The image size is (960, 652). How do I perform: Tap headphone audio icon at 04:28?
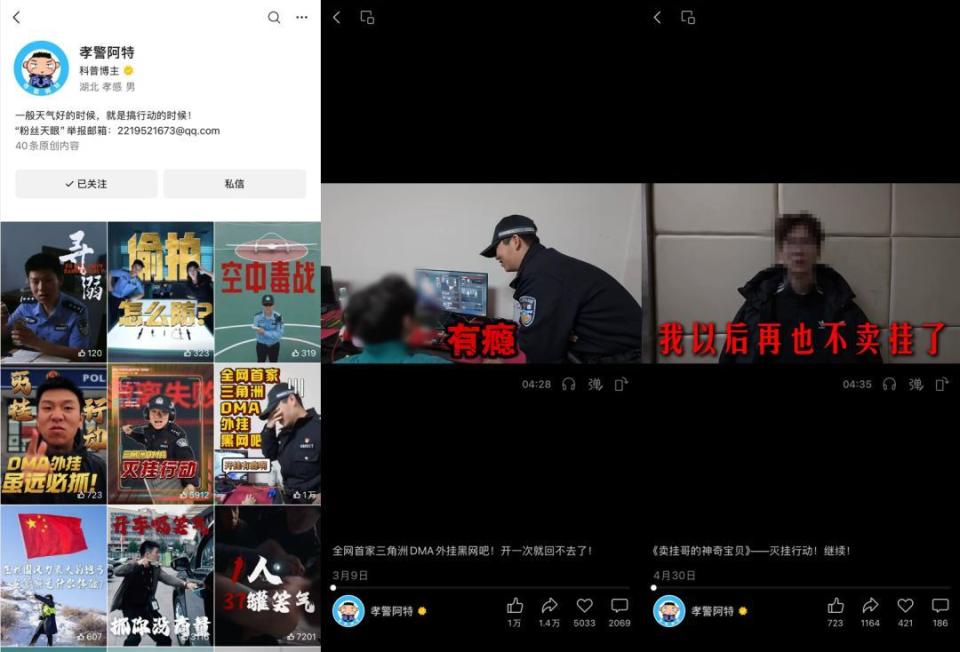tap(569, 384)
